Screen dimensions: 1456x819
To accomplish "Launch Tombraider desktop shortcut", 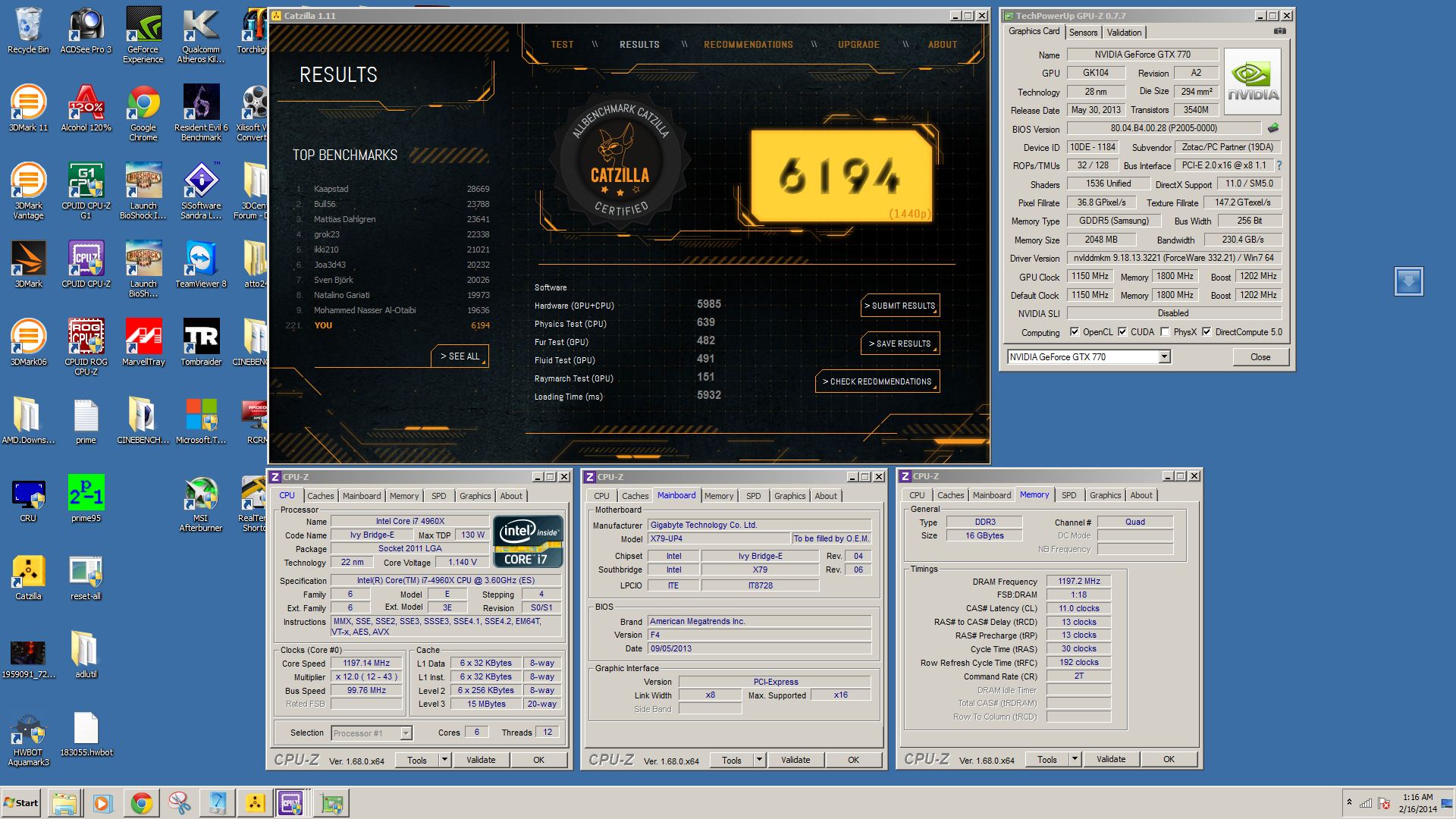I will click(201, 343).
